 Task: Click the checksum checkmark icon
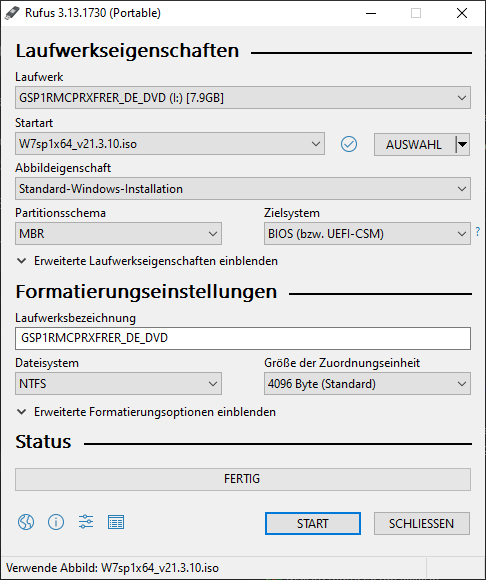(349, 144)
